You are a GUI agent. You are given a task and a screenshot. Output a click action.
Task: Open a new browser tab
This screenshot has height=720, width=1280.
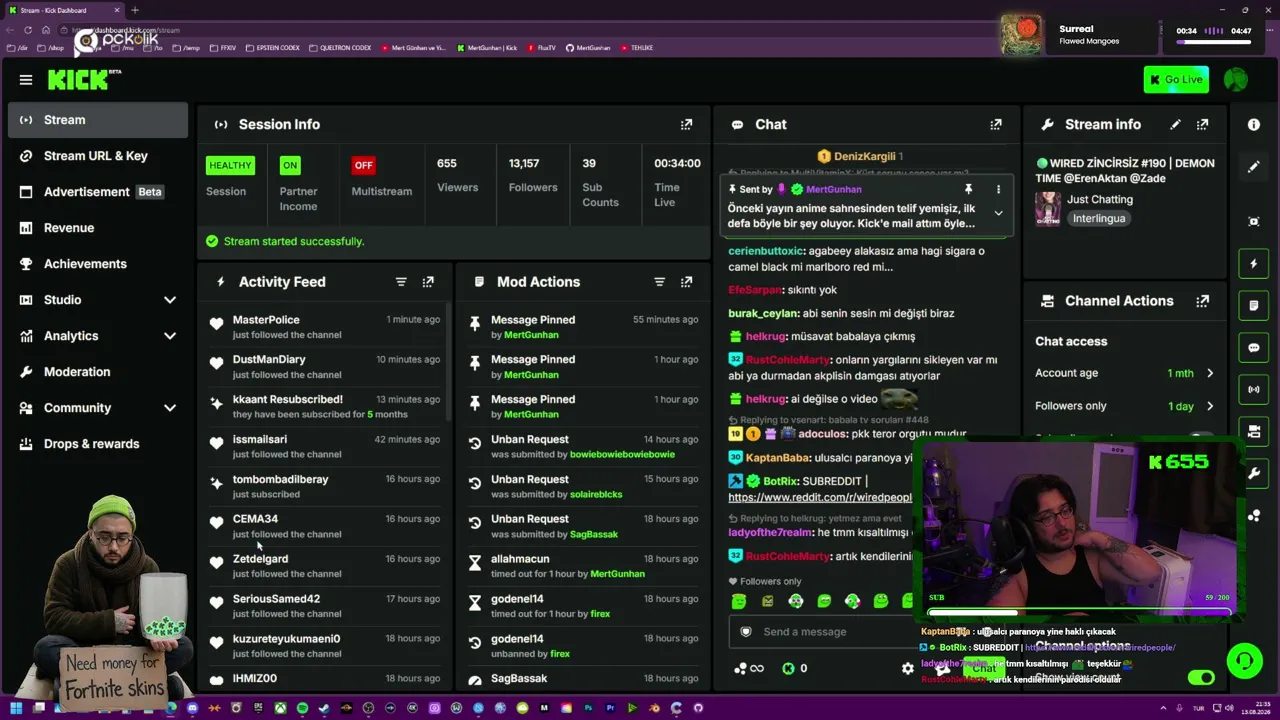[135, 10]
